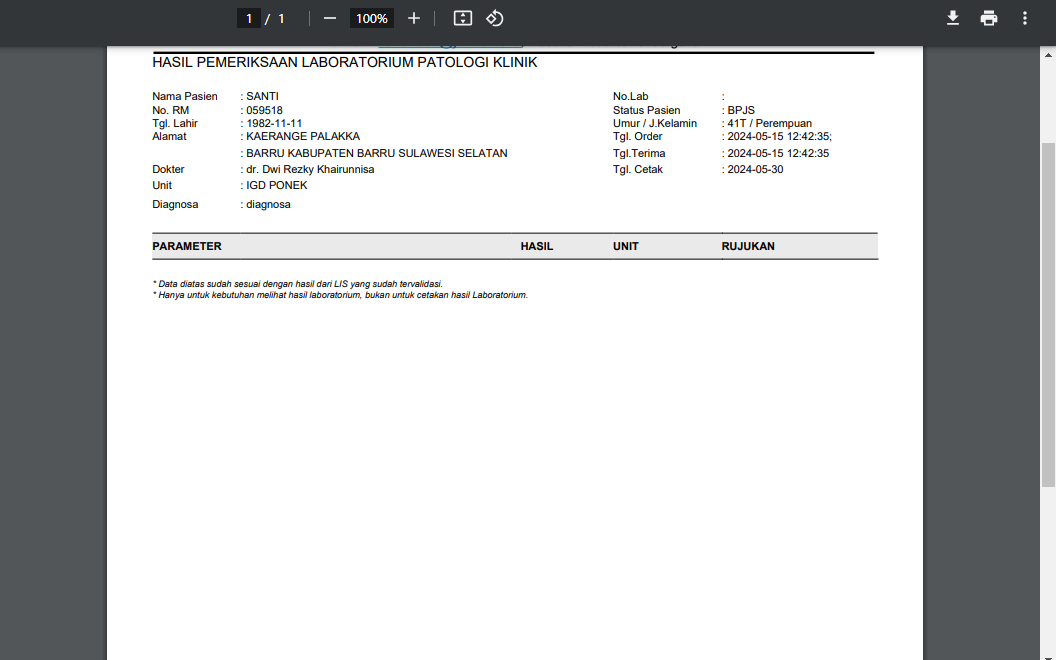Click the patient name SANTI

262,96
